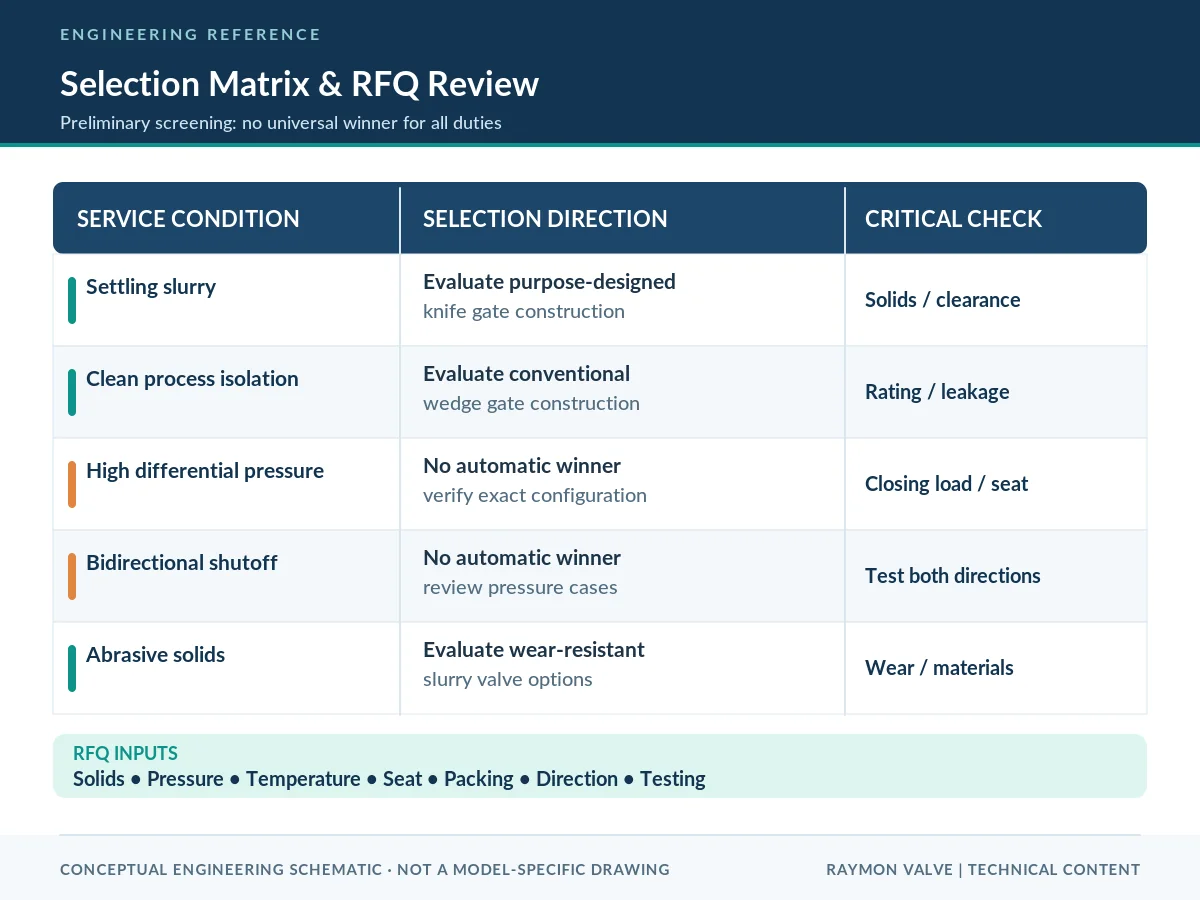This screenshot has width=1200, height=900.
Task: Click the orange marker beside 'Bidirectional shutoff'
Action: coord(72,576)
